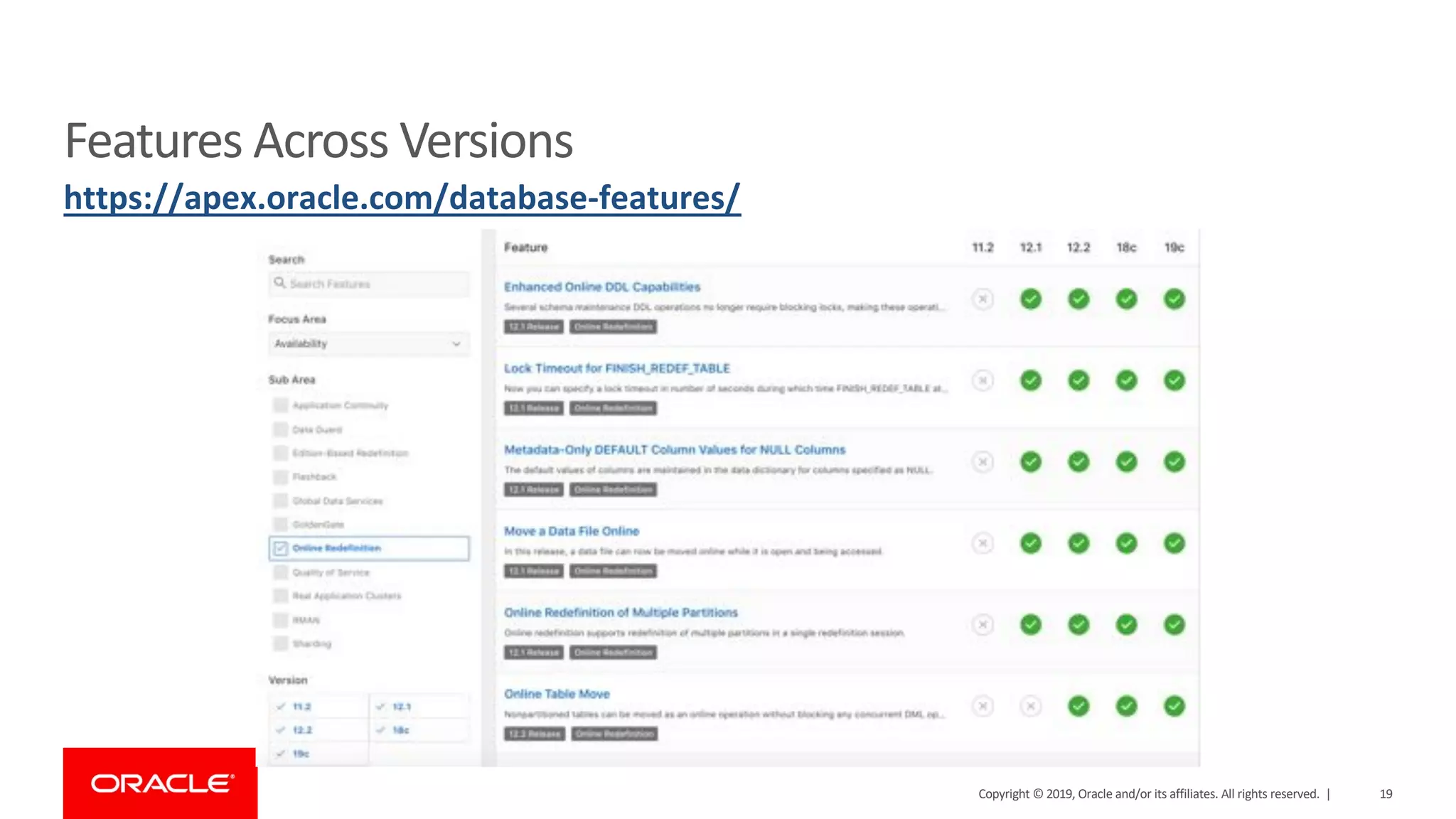Click 19c check icon for Online Table Move

coord(1174,706)
